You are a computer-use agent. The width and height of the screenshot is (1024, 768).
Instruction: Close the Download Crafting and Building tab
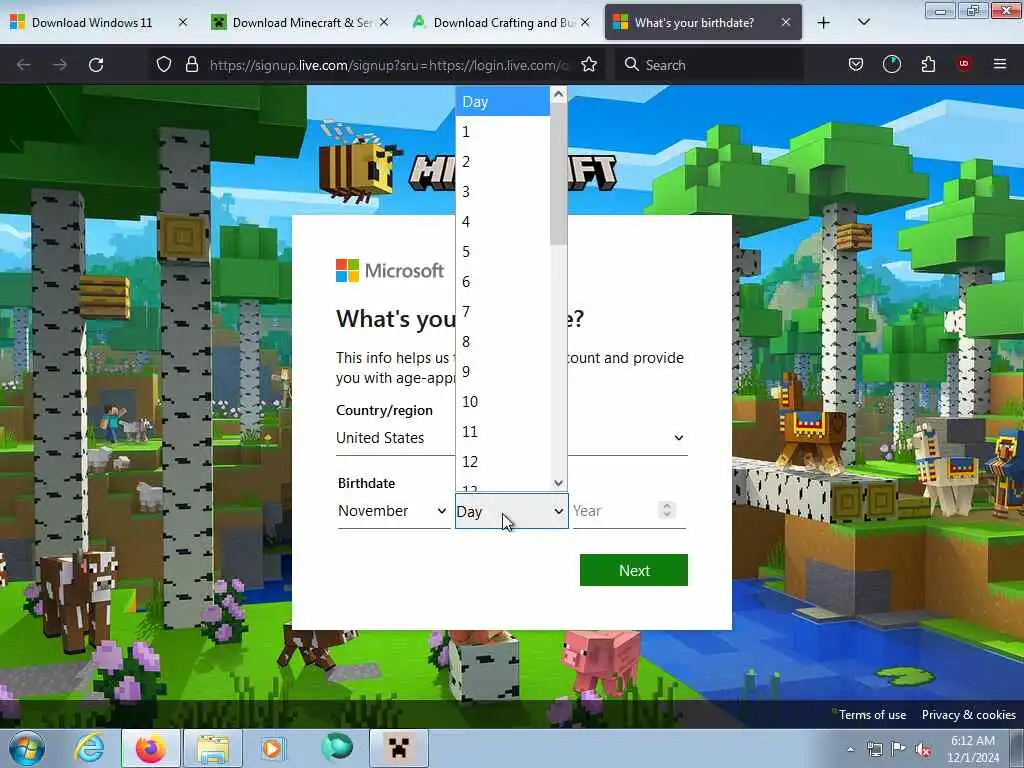pos(585,23)
